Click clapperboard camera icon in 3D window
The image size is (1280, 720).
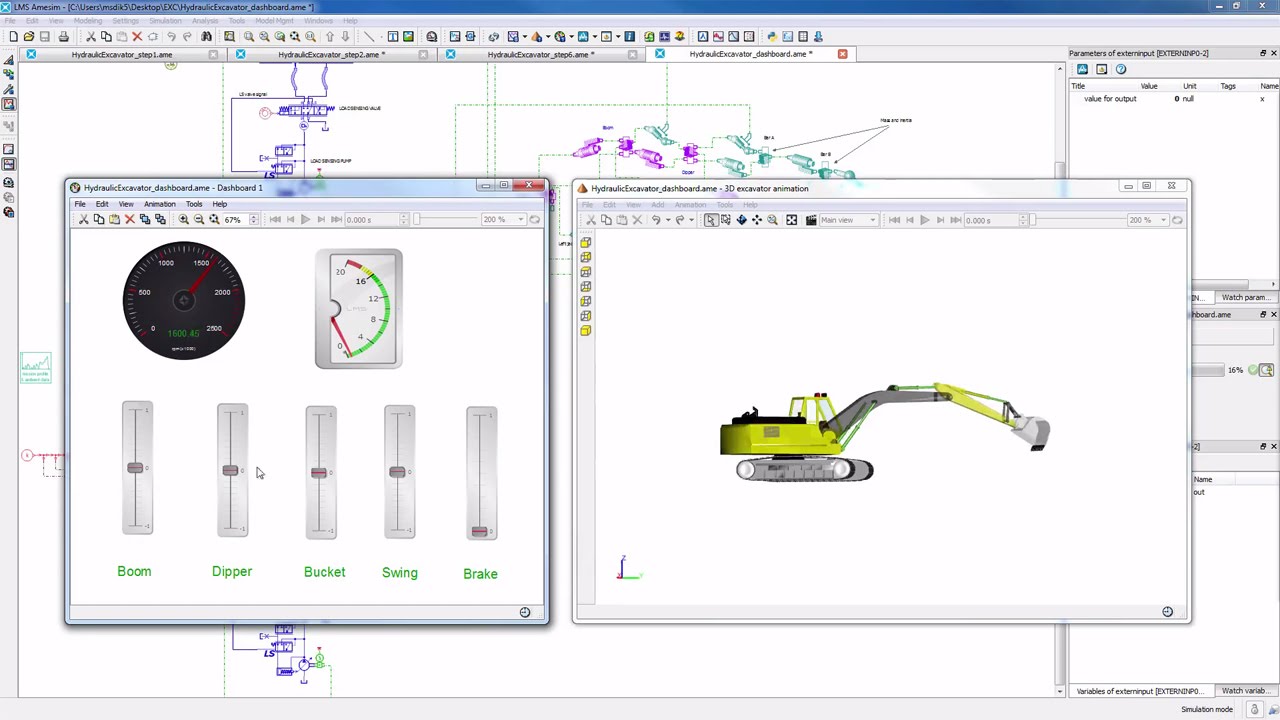811,220
